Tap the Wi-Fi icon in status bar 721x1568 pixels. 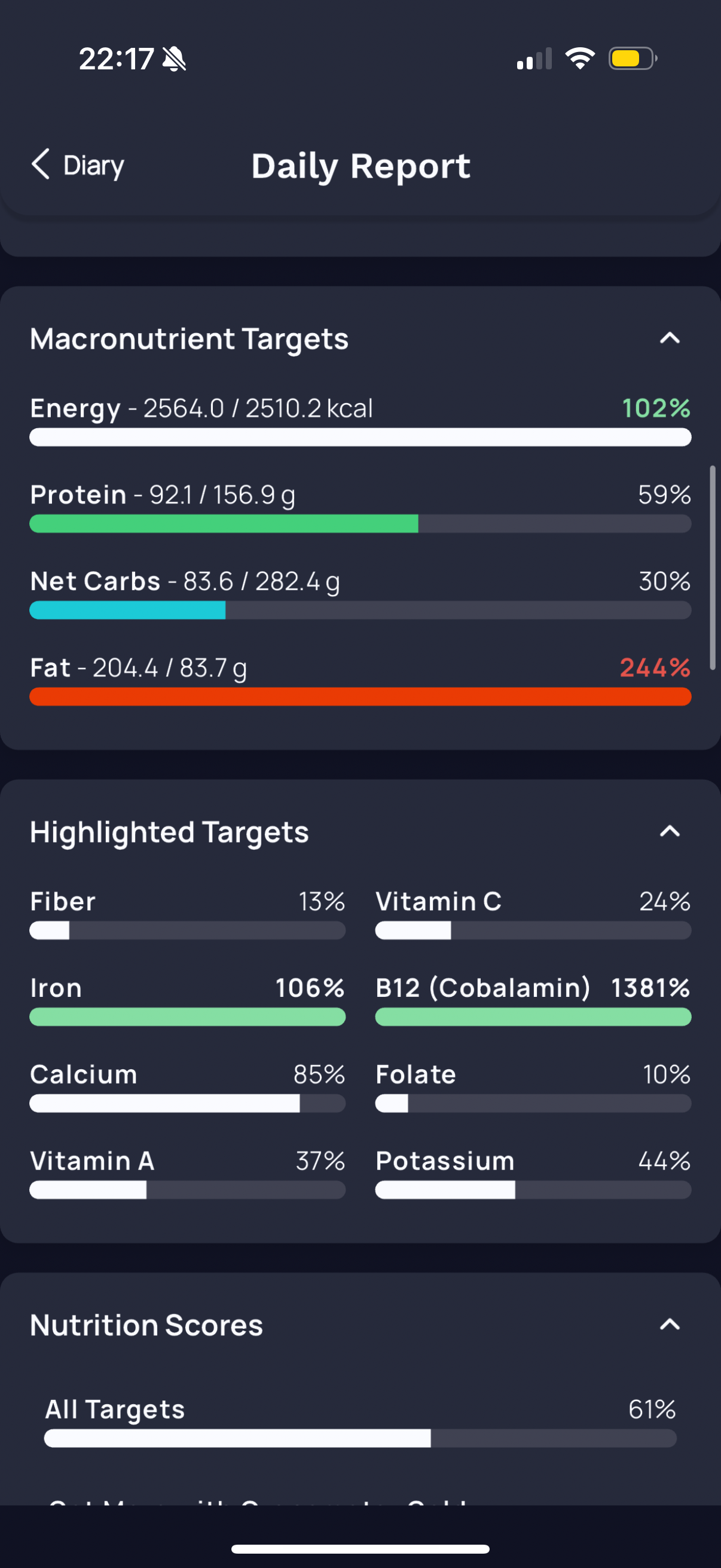coord(580,59)
